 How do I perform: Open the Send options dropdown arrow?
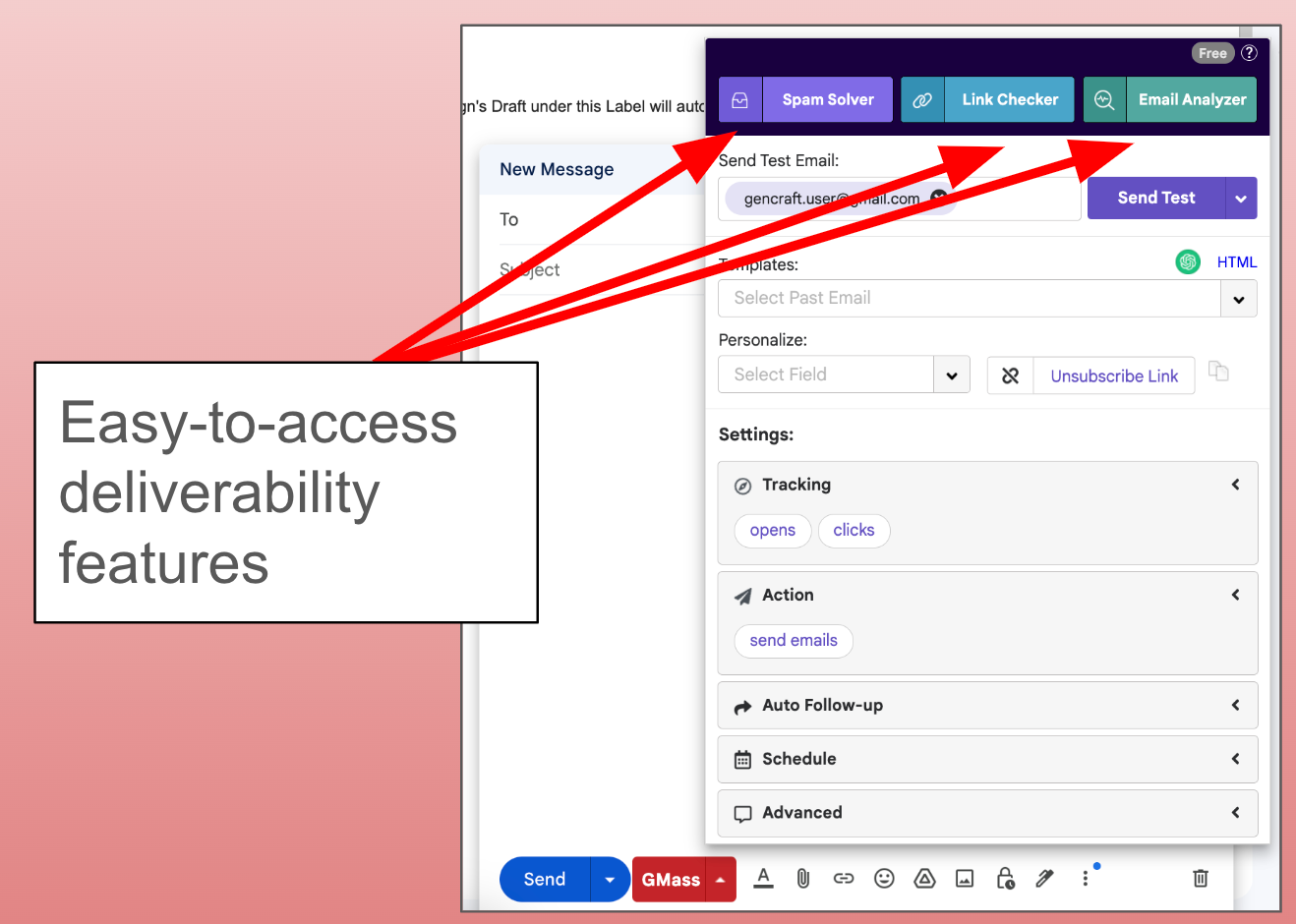610,879
